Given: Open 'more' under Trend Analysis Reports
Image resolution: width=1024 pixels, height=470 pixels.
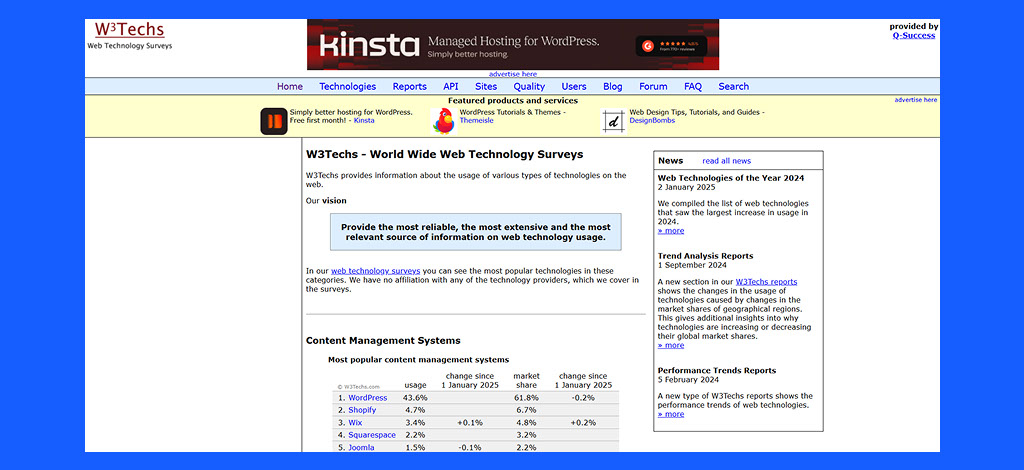Looking at the screenshot, I should pos(671,345).
